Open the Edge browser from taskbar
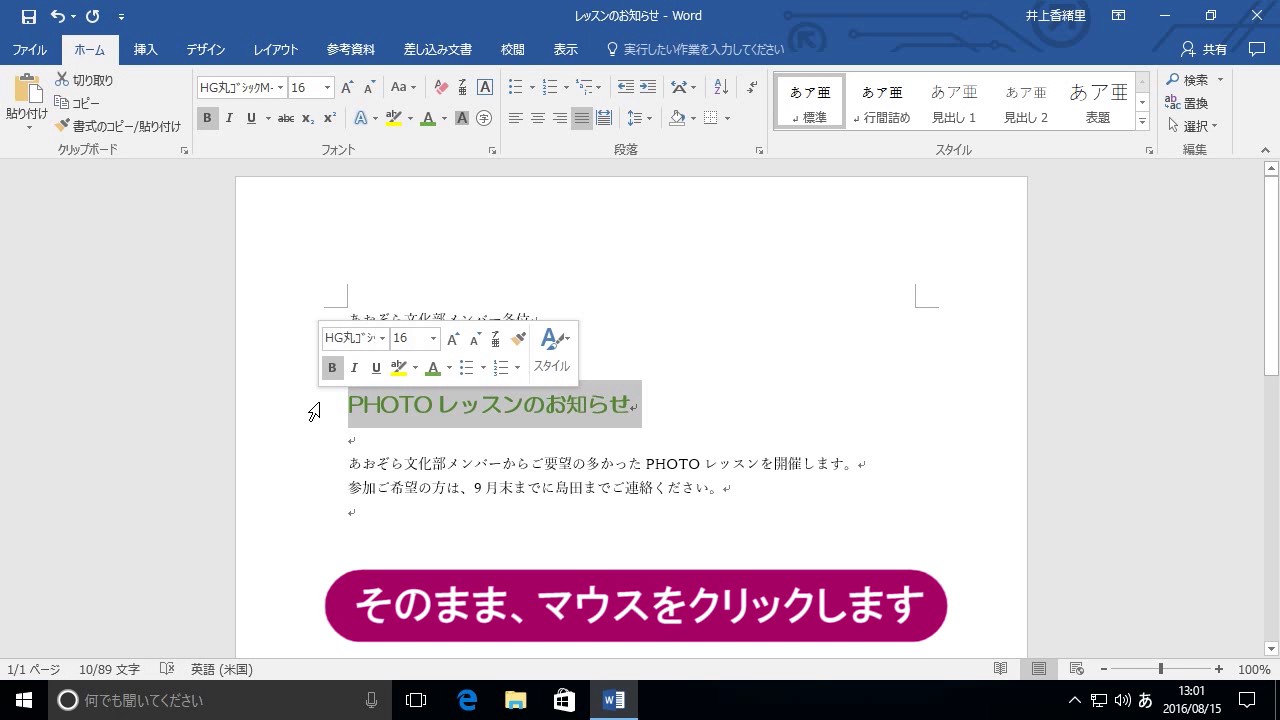This screenshot has height=720, width=1280. pyautogui.click(x=467, y=700)
